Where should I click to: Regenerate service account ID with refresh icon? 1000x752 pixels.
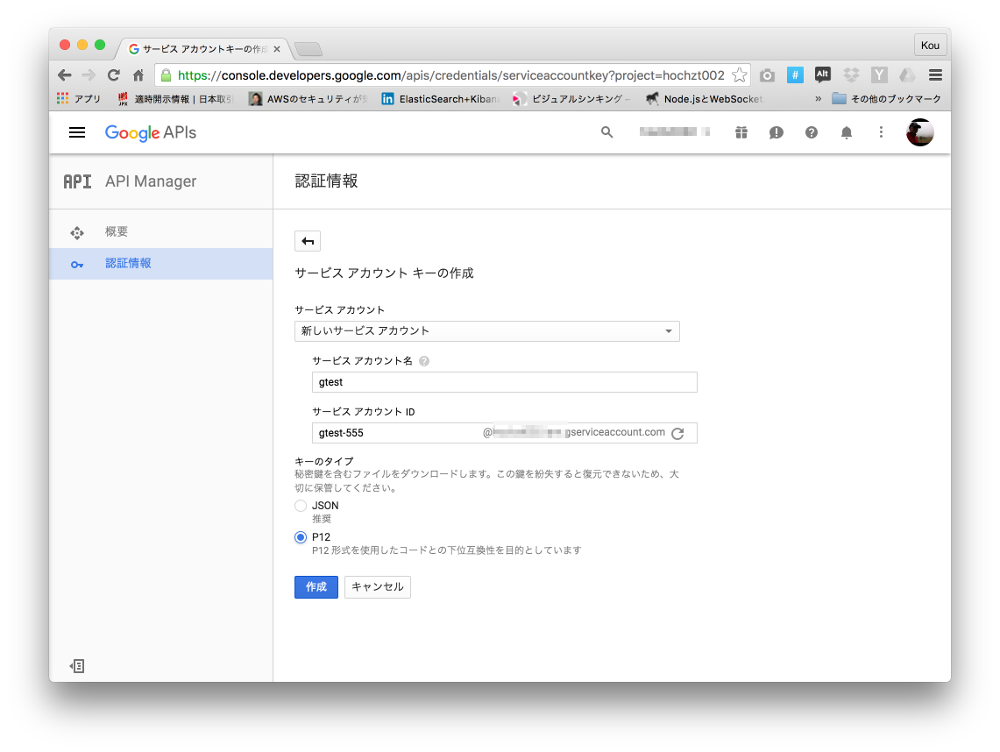(x=678, y=433)
